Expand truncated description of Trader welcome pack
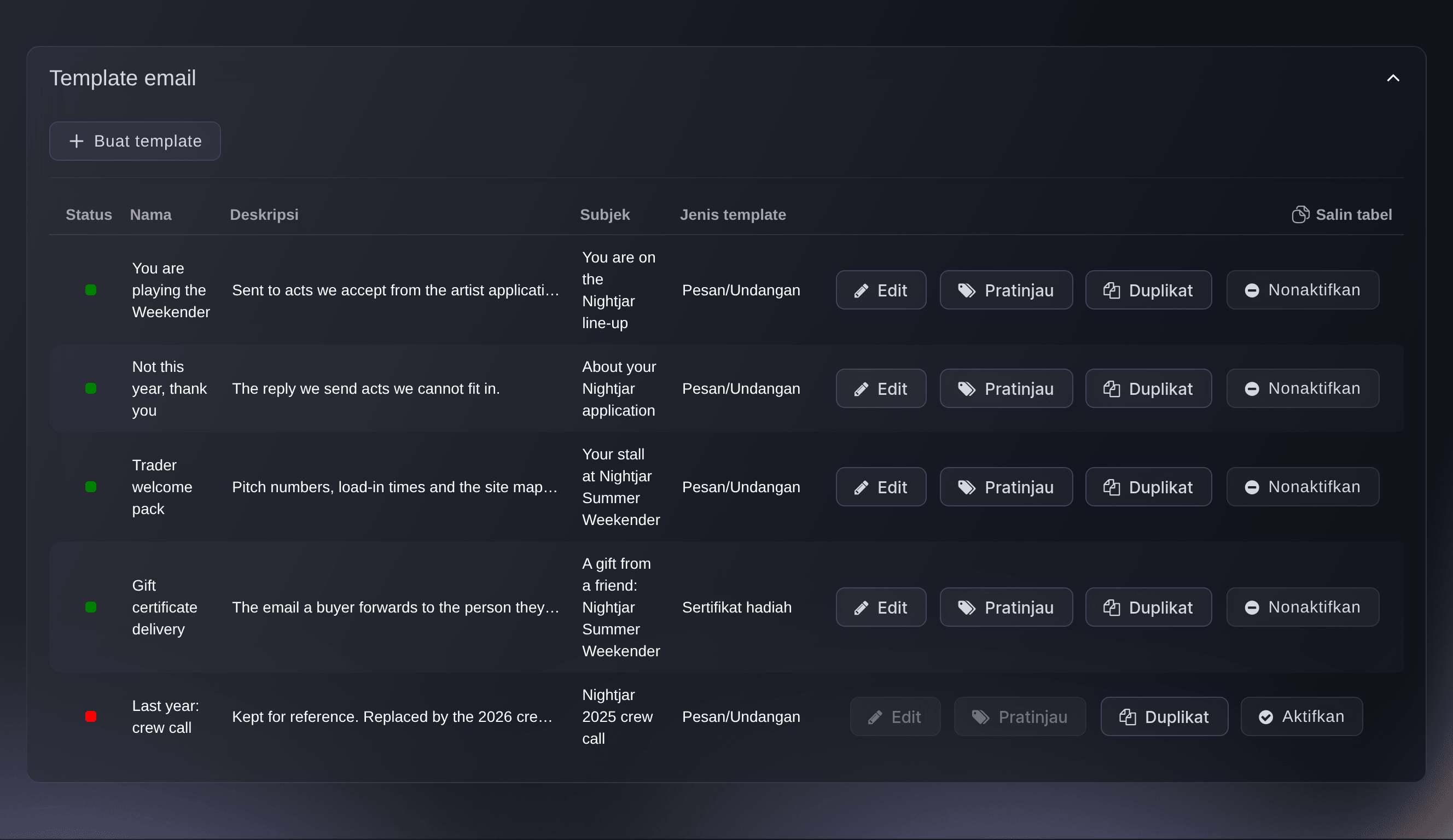 [396, 487]
